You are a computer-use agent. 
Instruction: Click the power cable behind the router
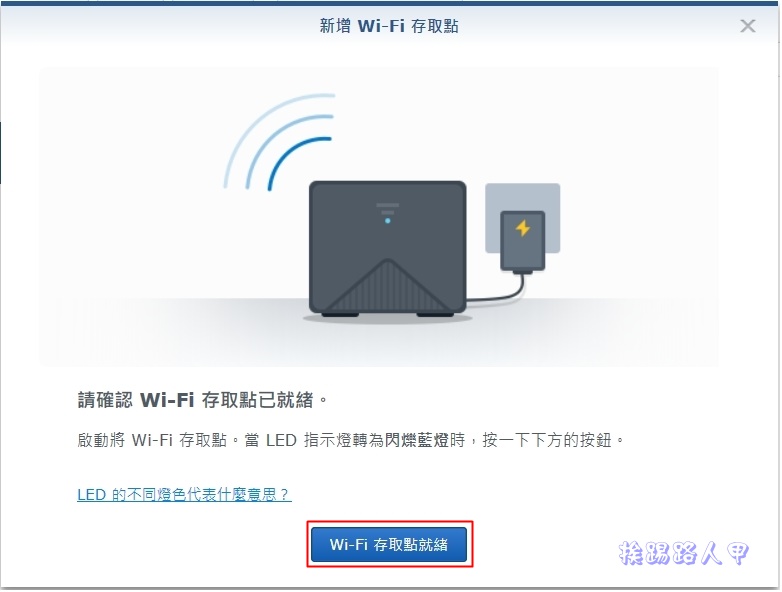click(499, 292)
